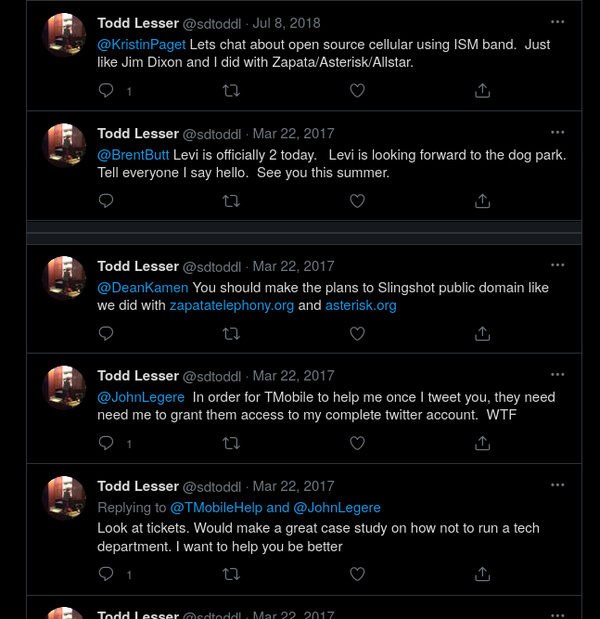Like the tweet about Levi turning 2
Screen dimensions: 600x619
tap(357, 200)
